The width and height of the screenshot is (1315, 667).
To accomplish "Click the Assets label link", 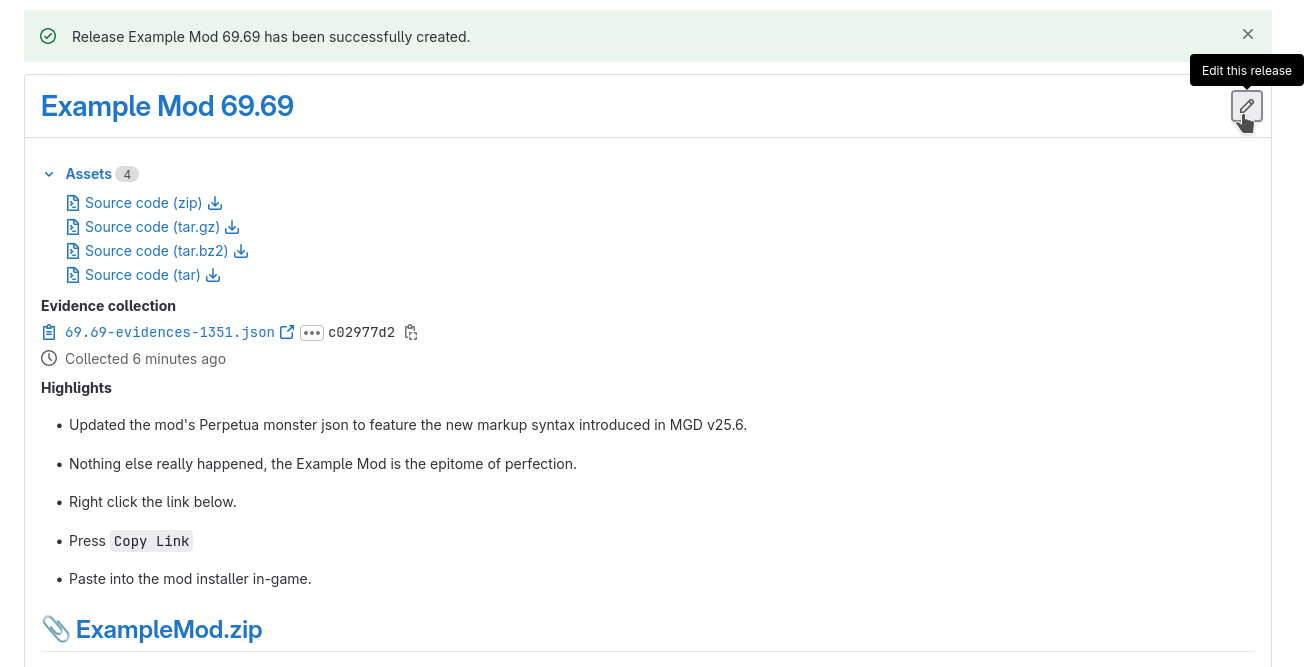I will 88,174.
